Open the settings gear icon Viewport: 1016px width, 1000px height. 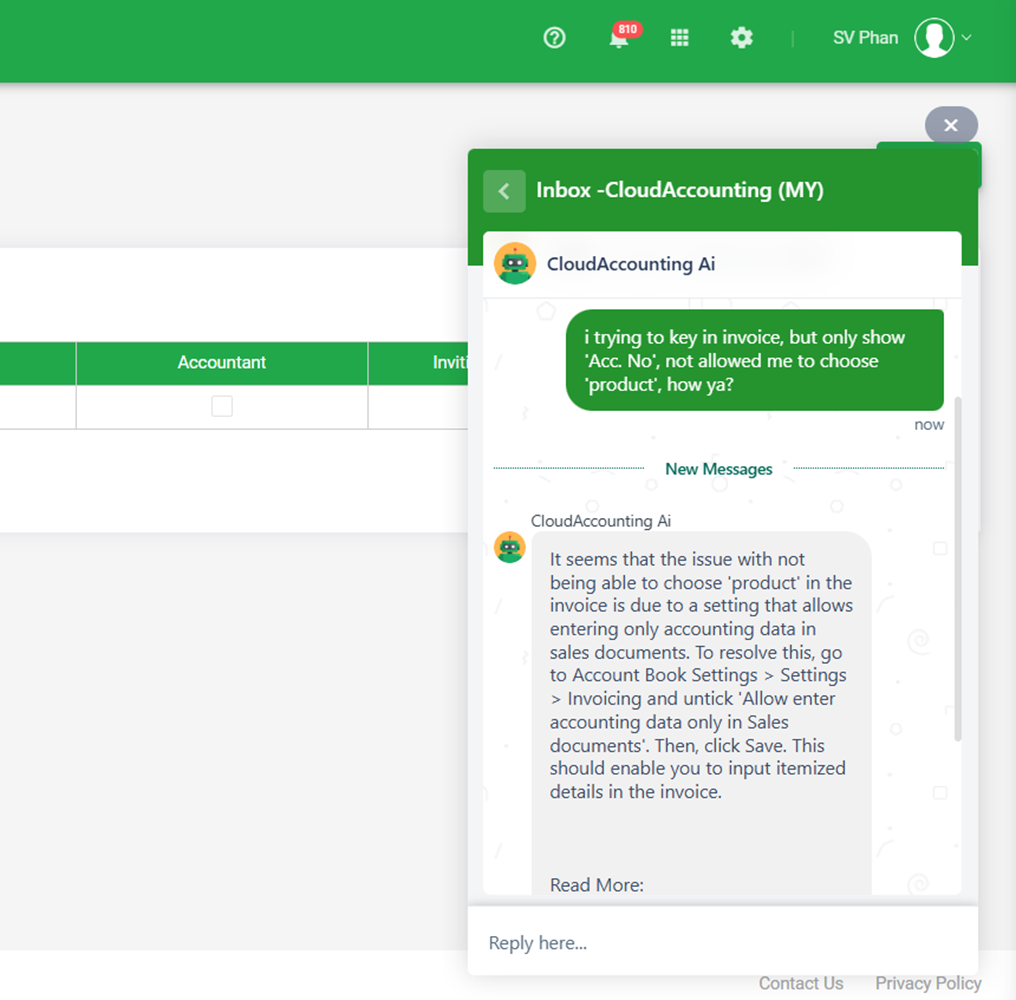pos(741,38)
